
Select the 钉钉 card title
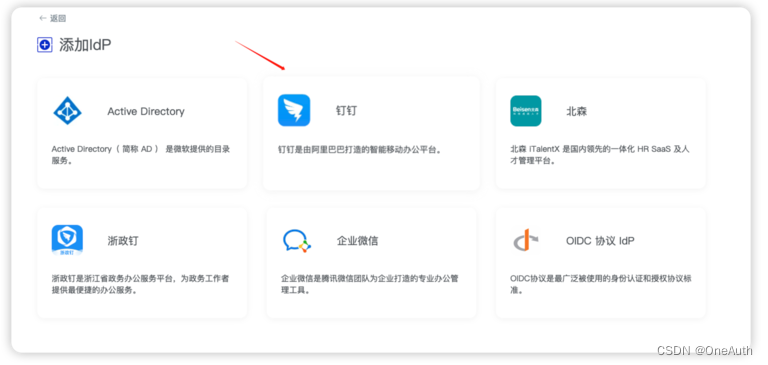coord(346,111)
